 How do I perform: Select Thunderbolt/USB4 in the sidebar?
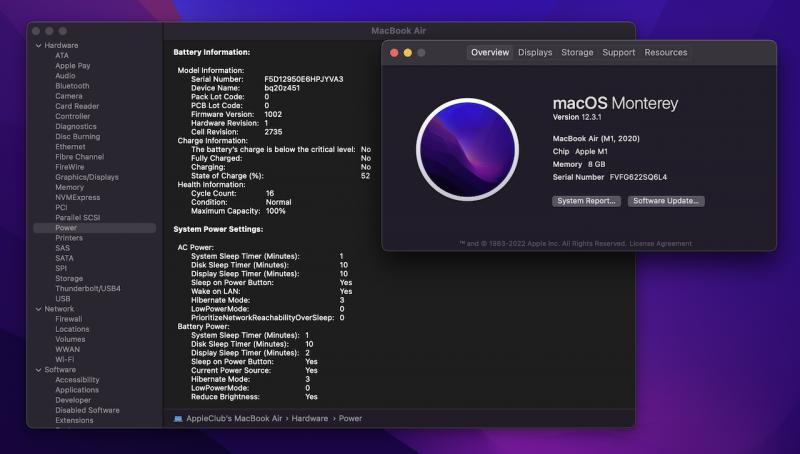[x=88, y=289]
